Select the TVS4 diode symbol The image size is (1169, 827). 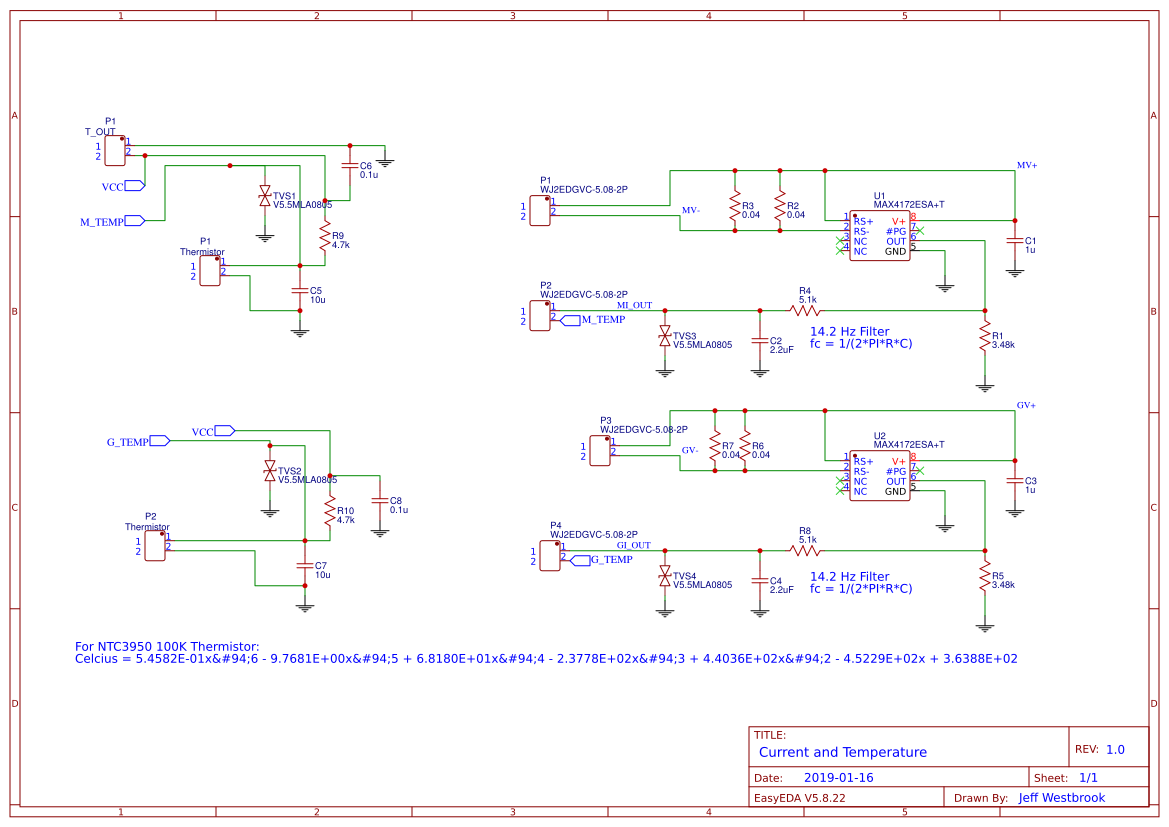coord(666,575)
